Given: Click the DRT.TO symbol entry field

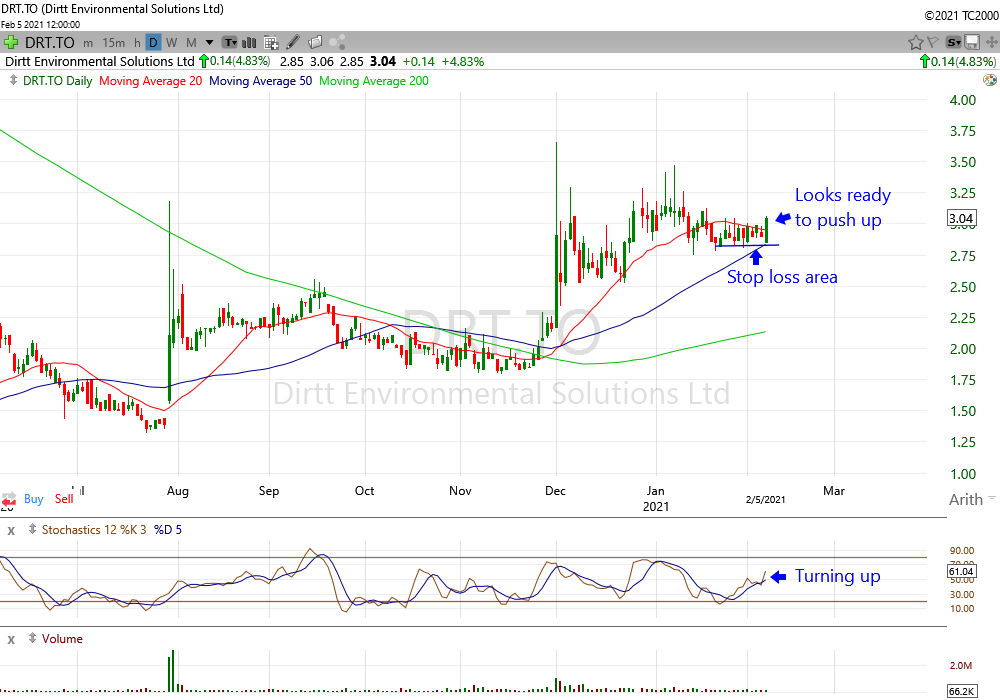Looking at the screenshot, I should 50,43.
